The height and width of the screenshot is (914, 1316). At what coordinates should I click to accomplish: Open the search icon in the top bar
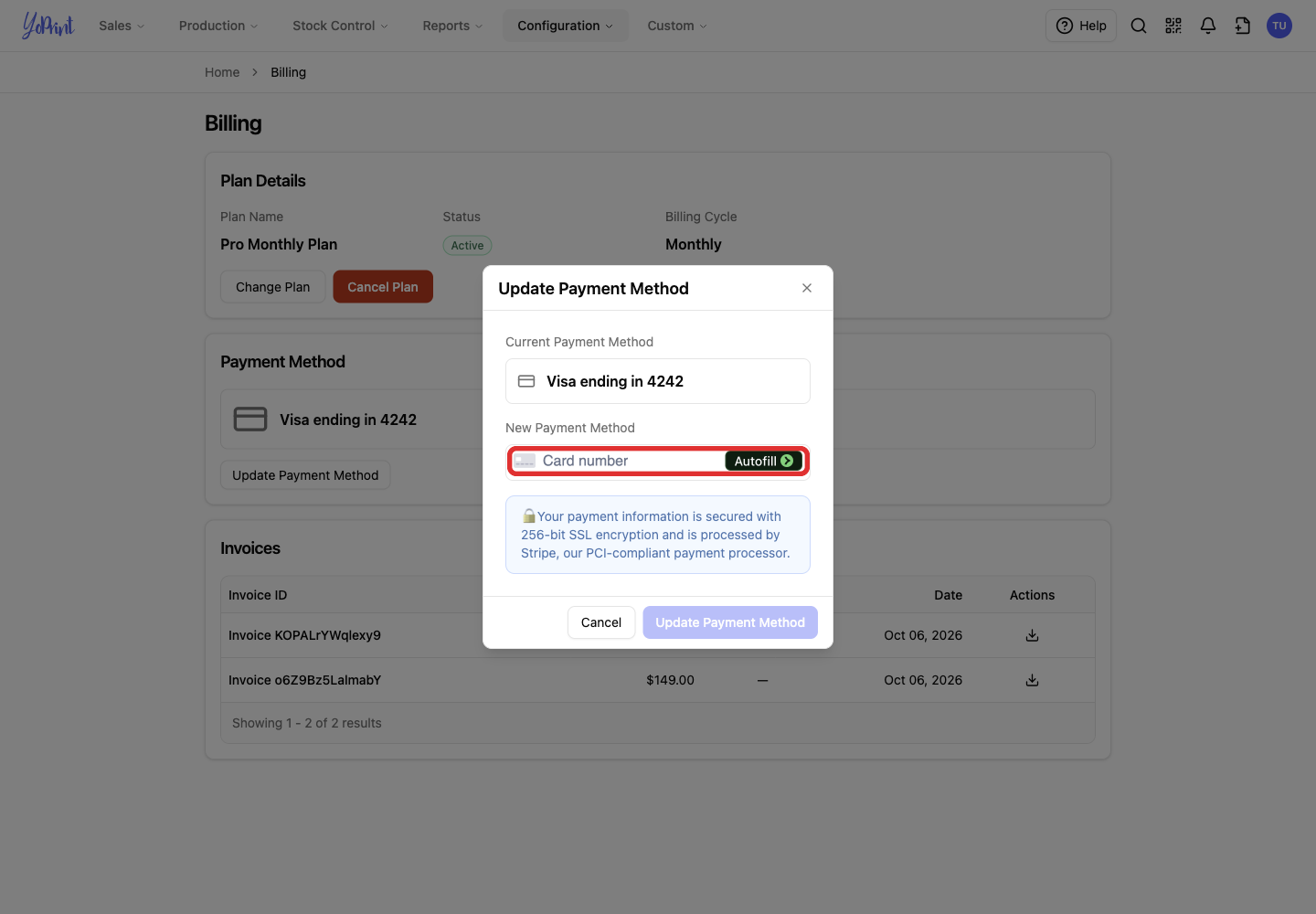click(1139, 26)
